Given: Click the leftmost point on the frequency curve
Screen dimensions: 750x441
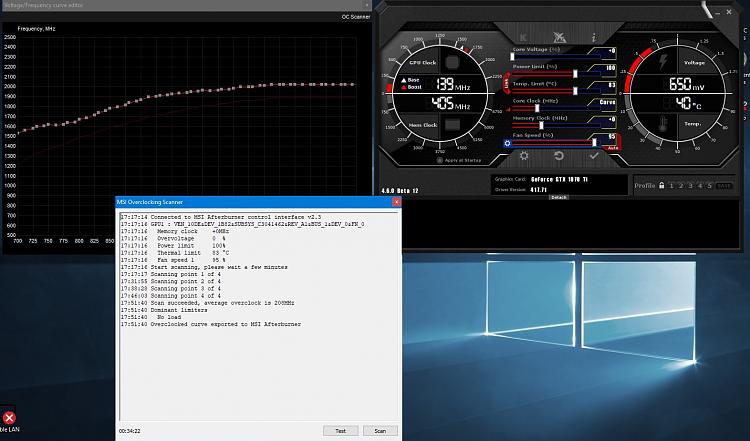Looking at the screenshot, I should [x=19, y=132].
